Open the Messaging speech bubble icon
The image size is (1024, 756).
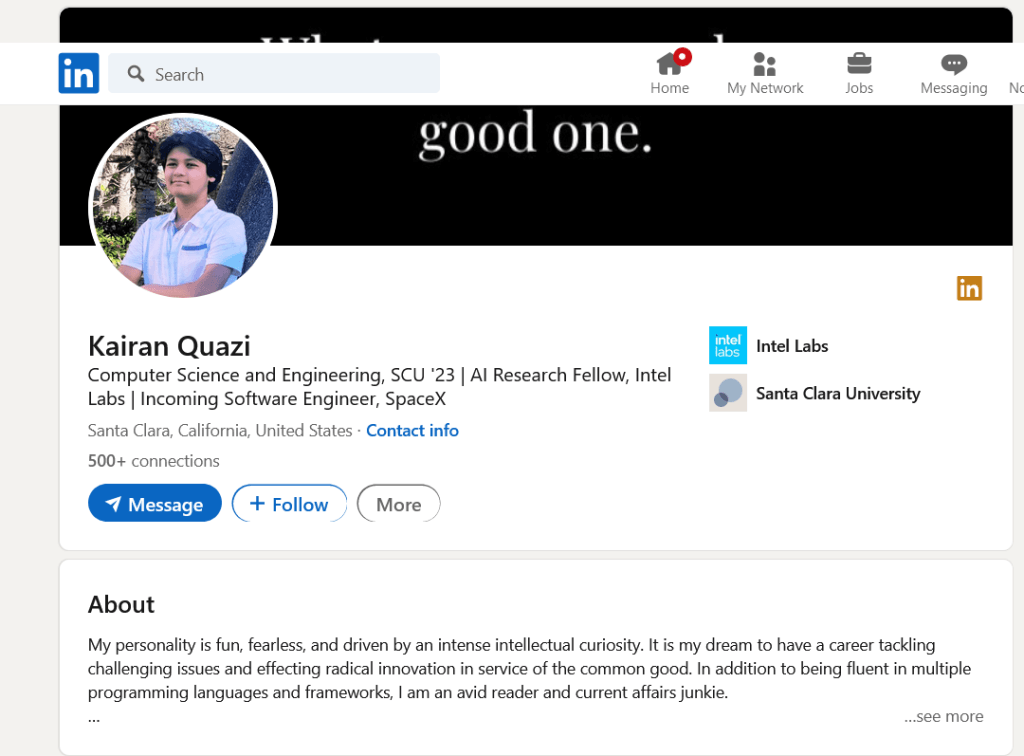[953, 64]
